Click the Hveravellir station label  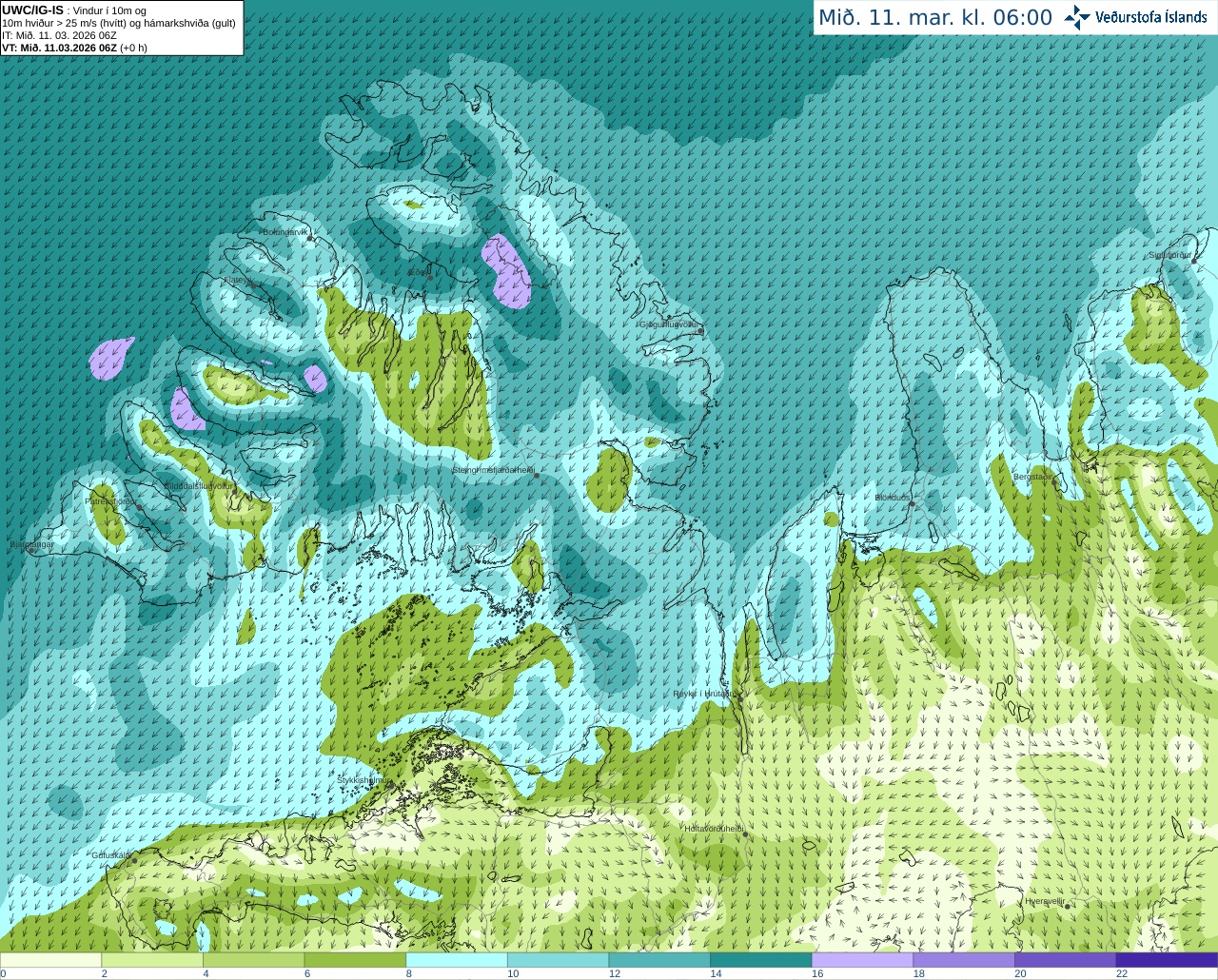(1046, 901)
